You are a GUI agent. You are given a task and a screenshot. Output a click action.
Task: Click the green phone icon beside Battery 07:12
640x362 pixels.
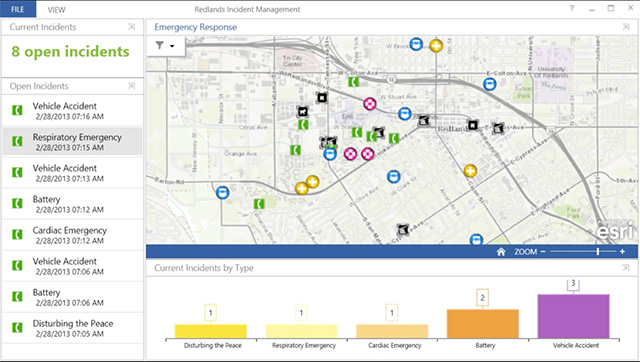17,203
